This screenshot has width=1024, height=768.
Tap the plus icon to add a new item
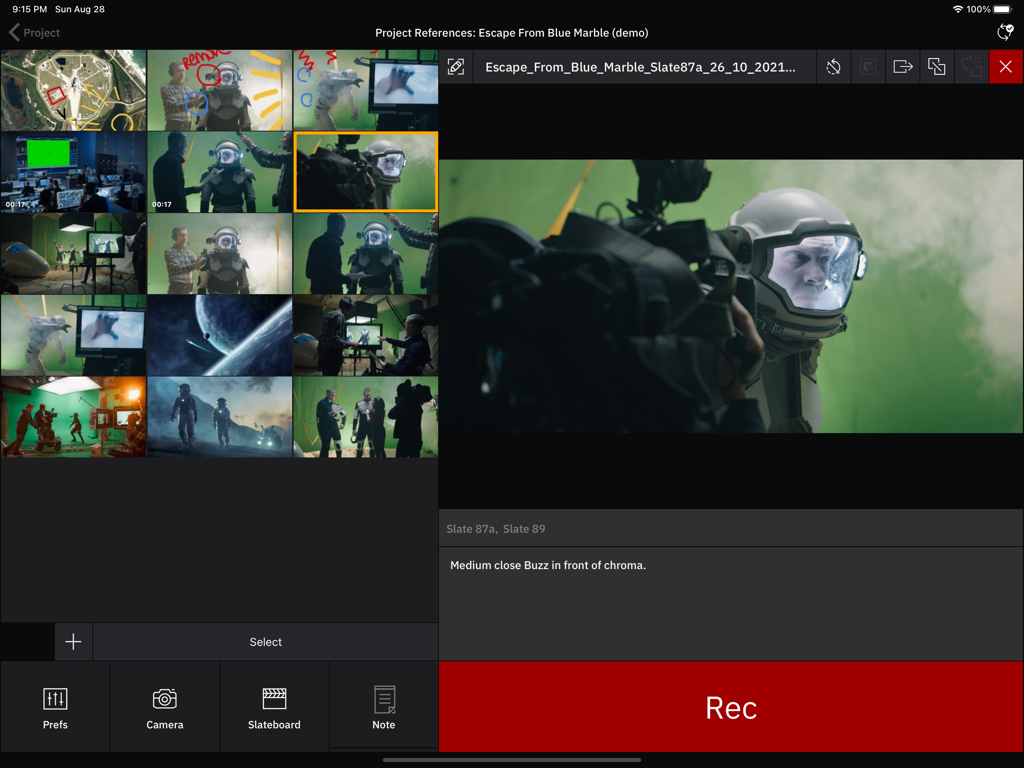pos(72,641)
